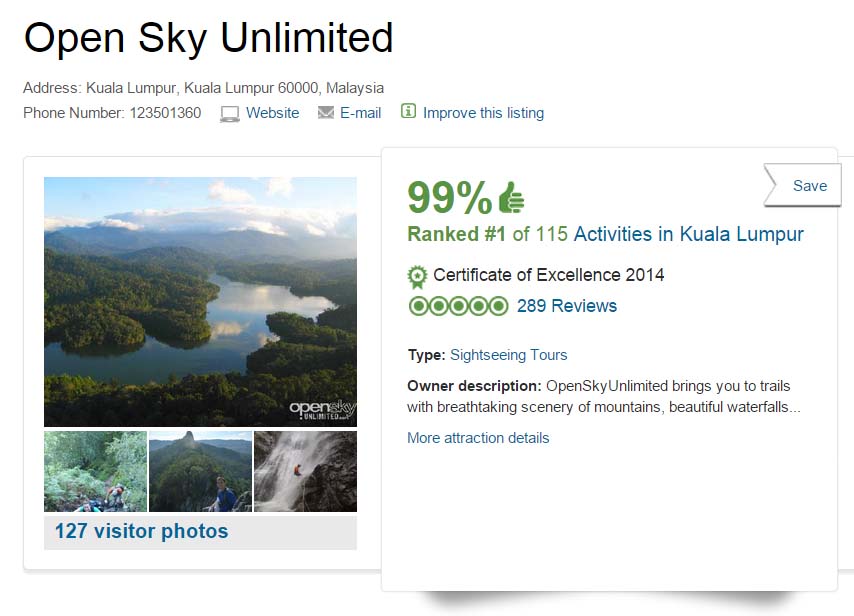Click the green thumbs-up icon

pyautogui.click(x=511, y=198)
